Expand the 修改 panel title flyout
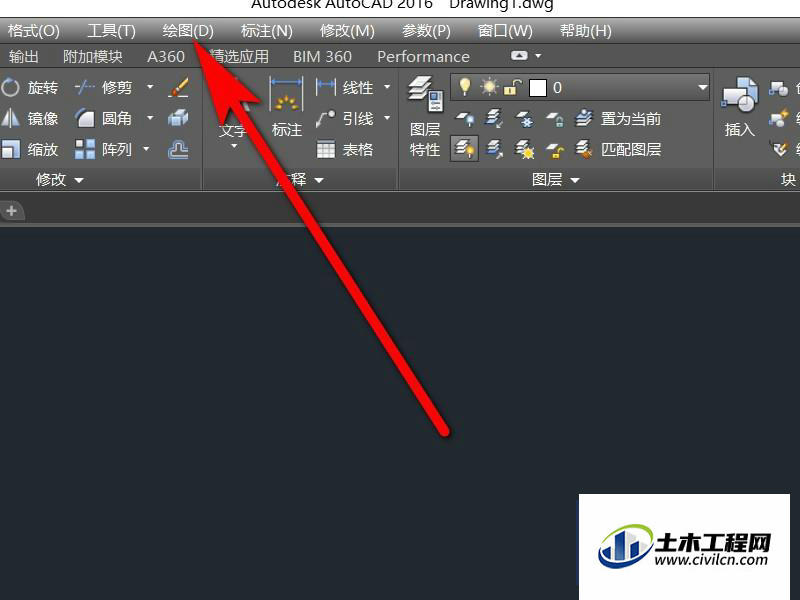The height and width of the screenshot is (600, 800). 59,180
